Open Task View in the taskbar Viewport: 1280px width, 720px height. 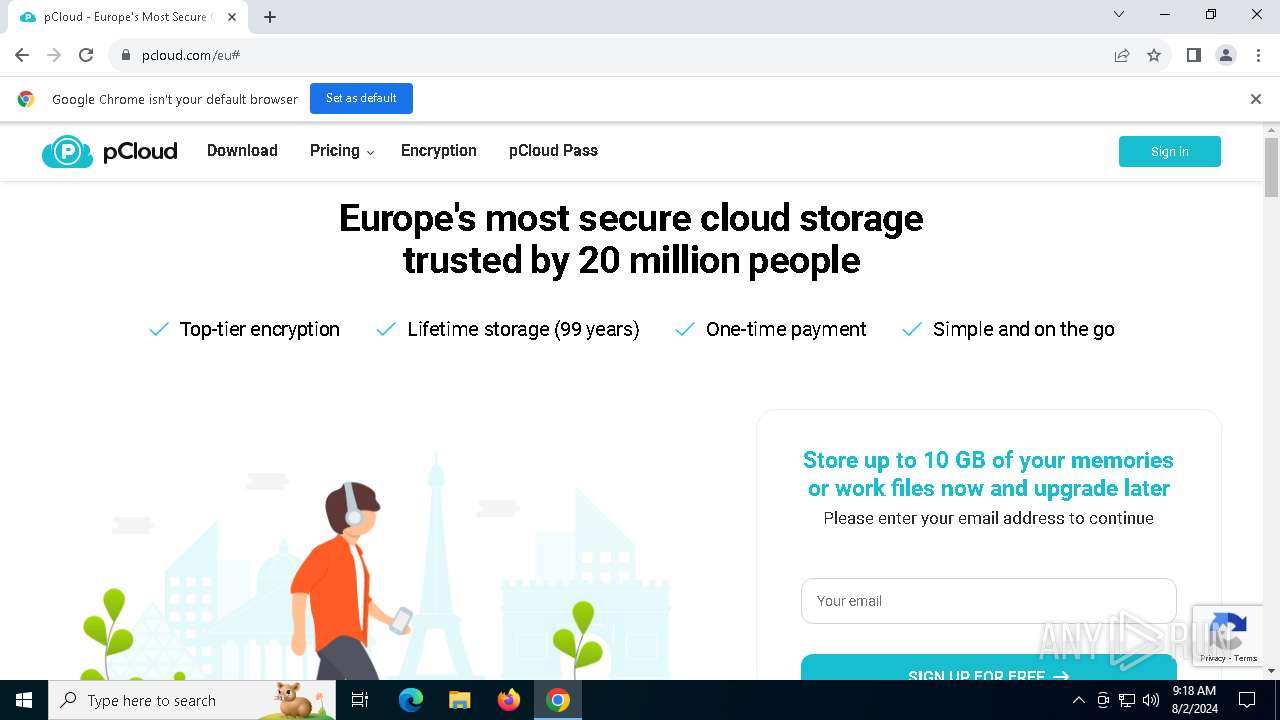(x=361, y=700)
